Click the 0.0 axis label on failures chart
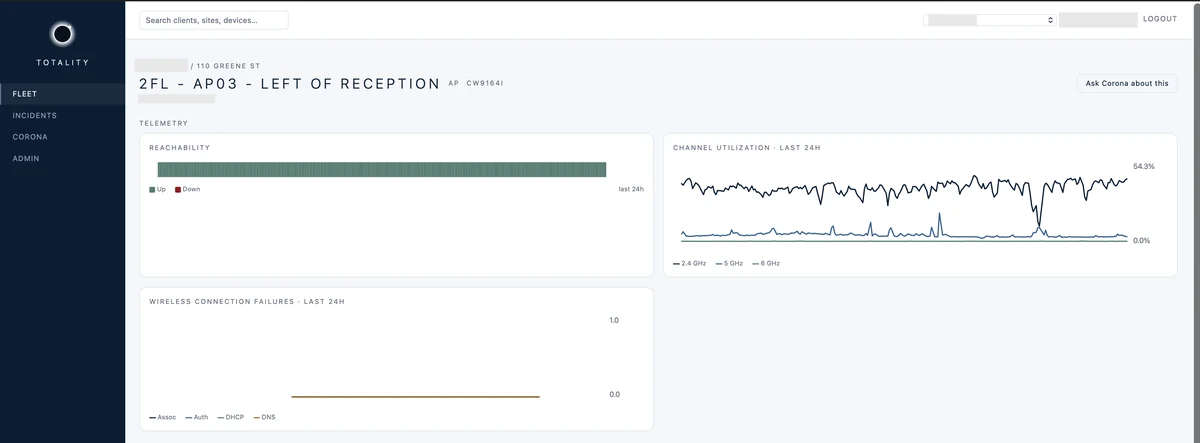The height and width of the screenshot is (443, 1200). (x=614, y=395)
